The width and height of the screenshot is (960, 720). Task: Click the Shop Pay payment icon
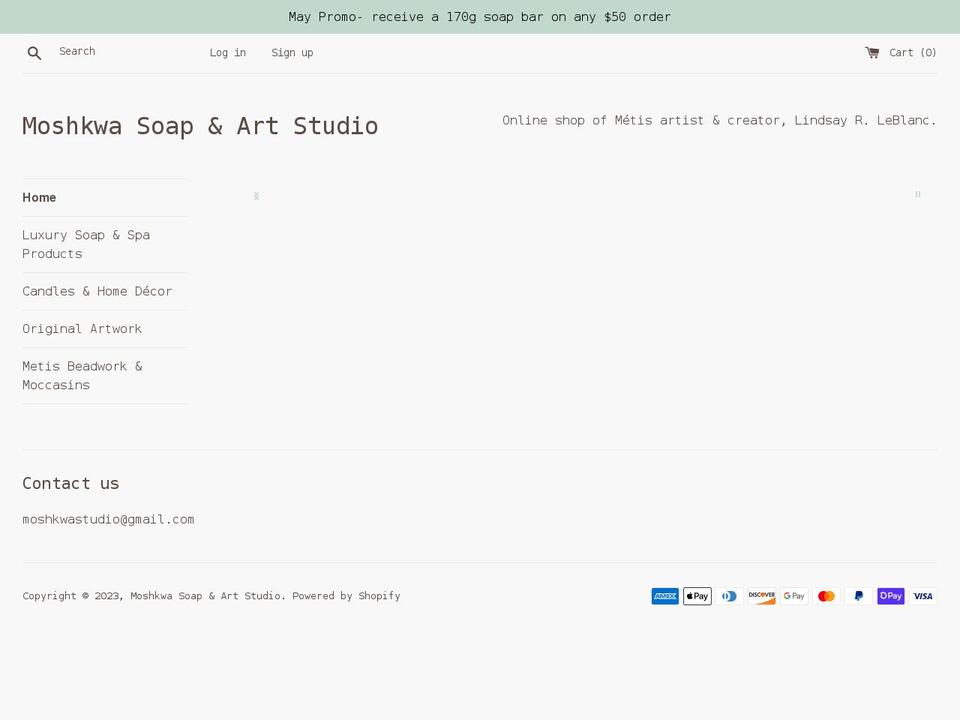coord(890,596)
